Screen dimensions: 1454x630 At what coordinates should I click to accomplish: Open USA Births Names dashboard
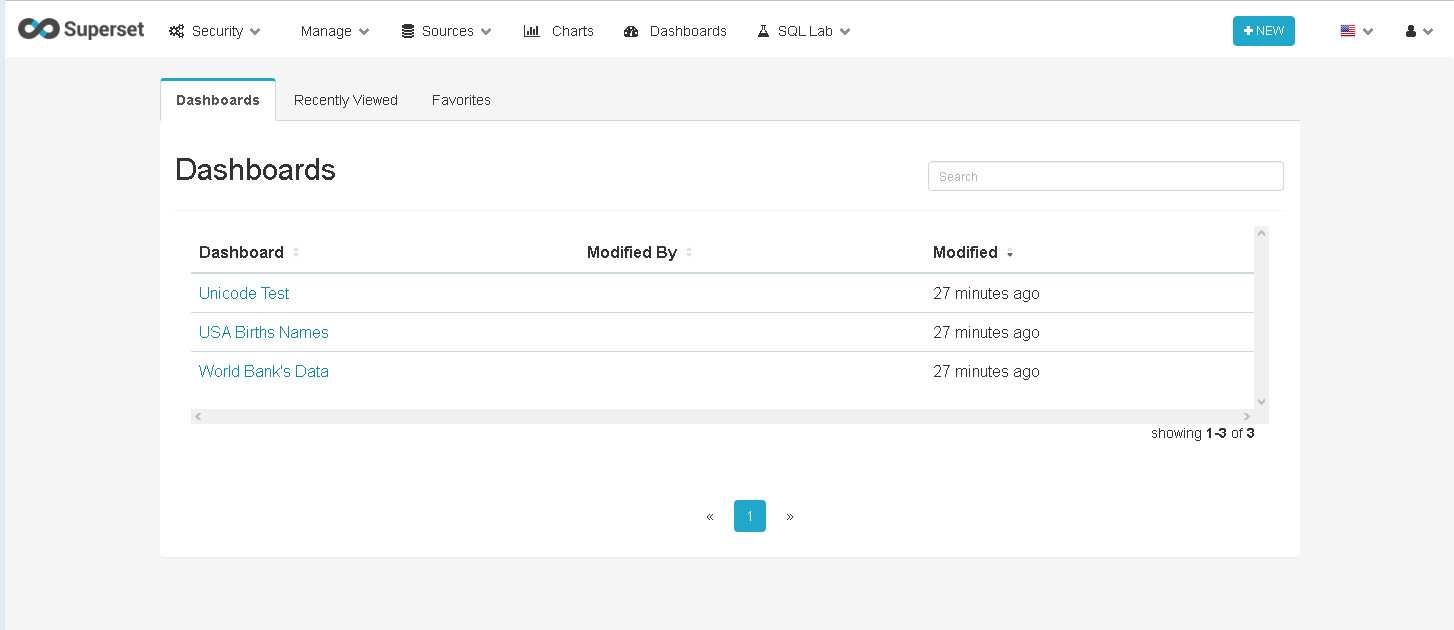(264, 332)
